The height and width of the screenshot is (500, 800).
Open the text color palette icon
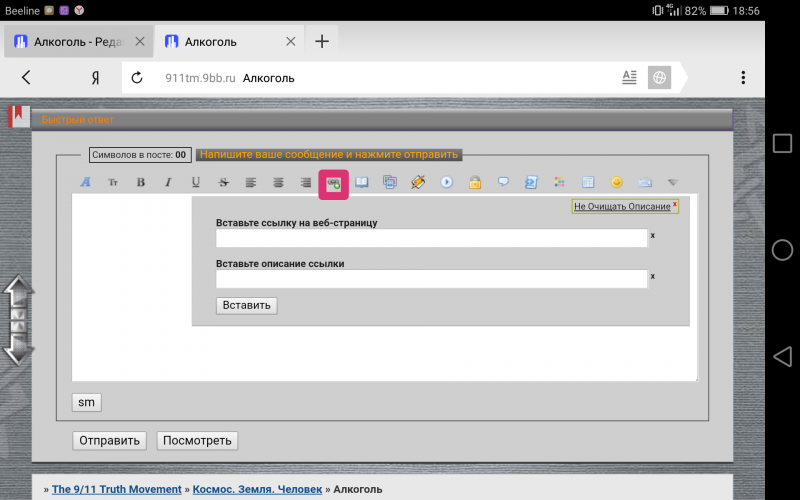tap(560, 182)
